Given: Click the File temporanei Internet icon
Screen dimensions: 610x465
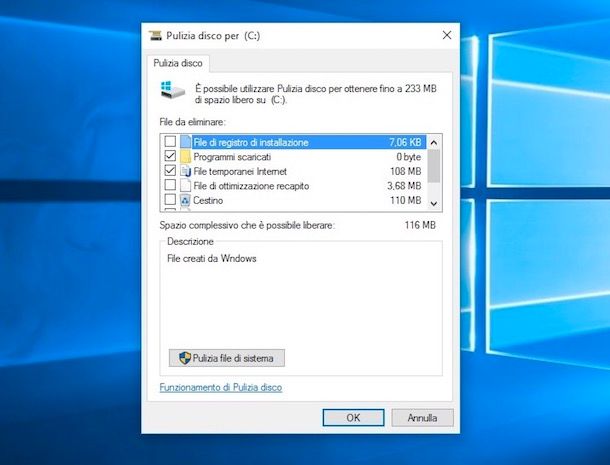Looking at the screenshot, I should click(x=186, y=171).
